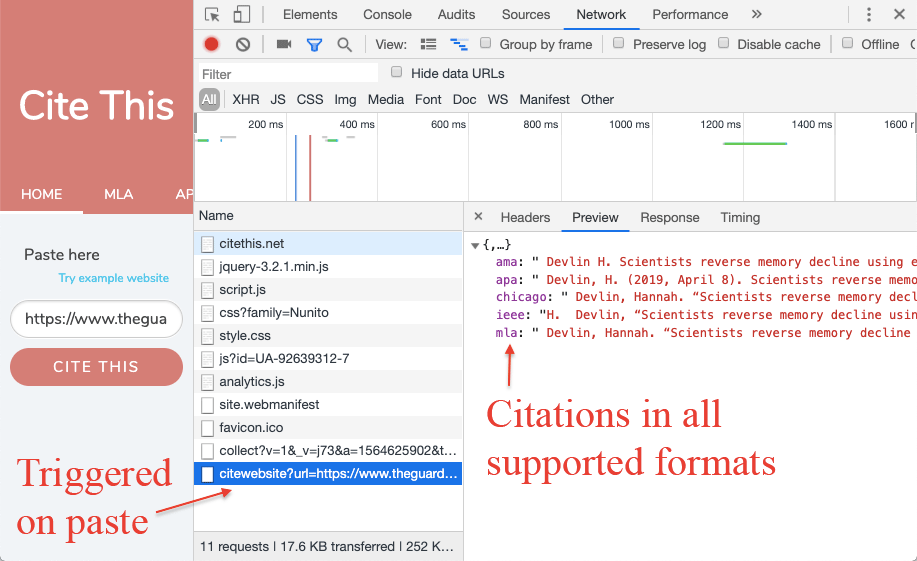The image size is (917, 561).
Task: Show more DevTools tabs chevron
Action: pyautogui.click(x=757, y=14)
